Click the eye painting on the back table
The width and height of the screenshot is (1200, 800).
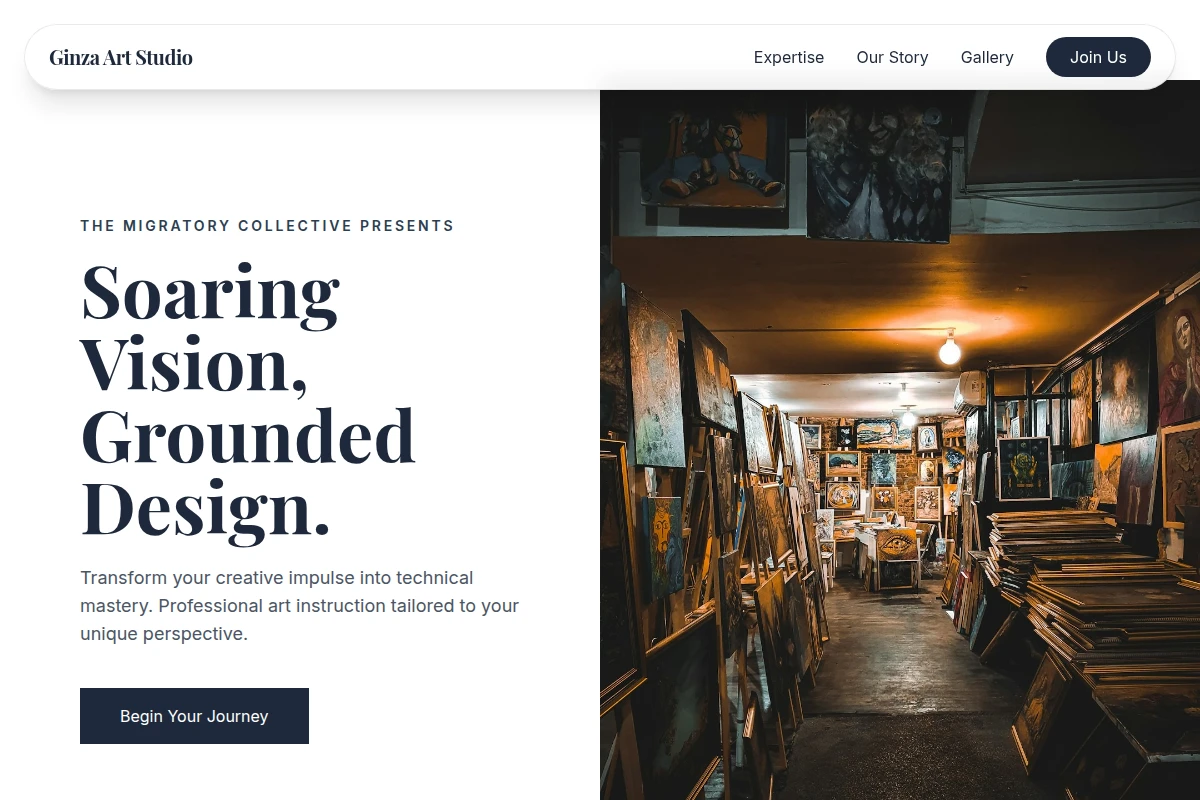(x=897, y=543)
